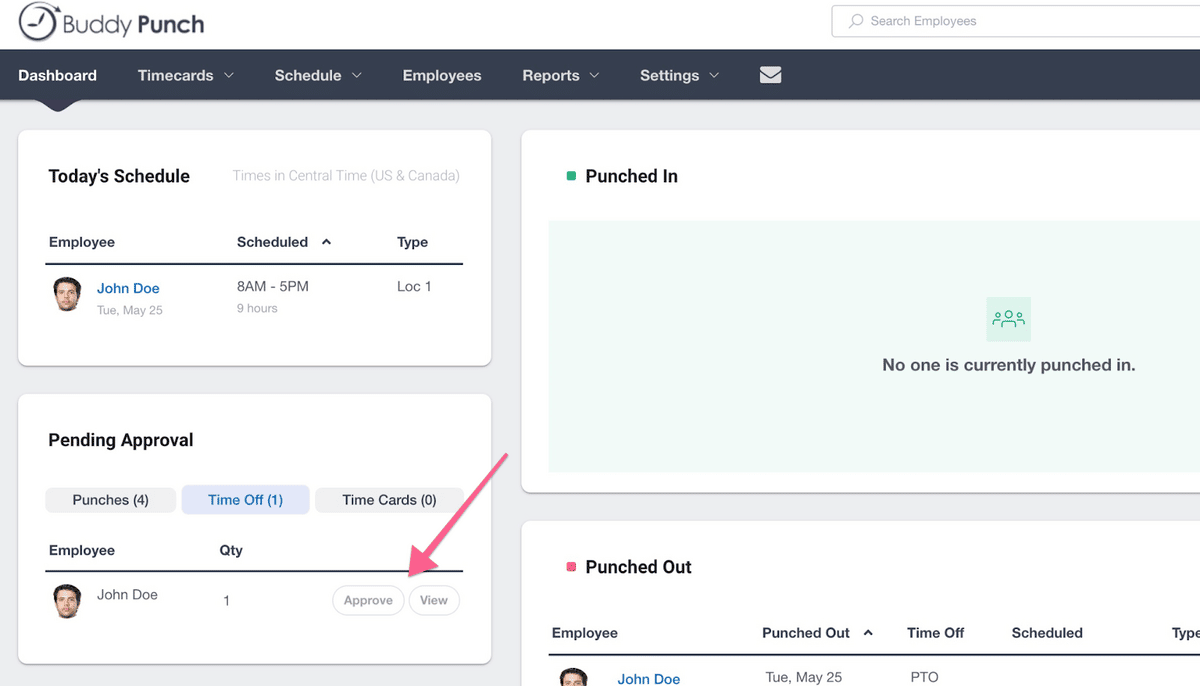Switch to the Time Cards (0) tab

point(389,500)
